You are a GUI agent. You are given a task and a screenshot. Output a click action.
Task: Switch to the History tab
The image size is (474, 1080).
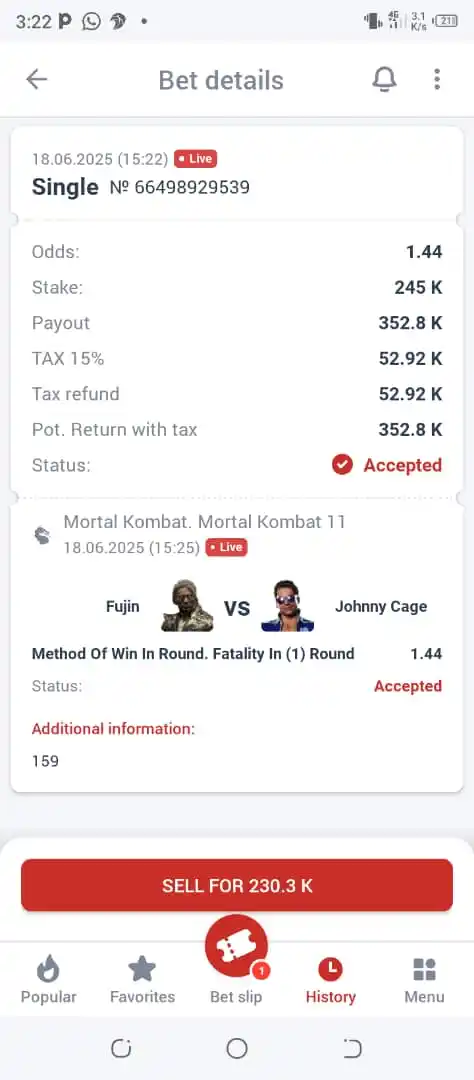(x=331, y=979)
